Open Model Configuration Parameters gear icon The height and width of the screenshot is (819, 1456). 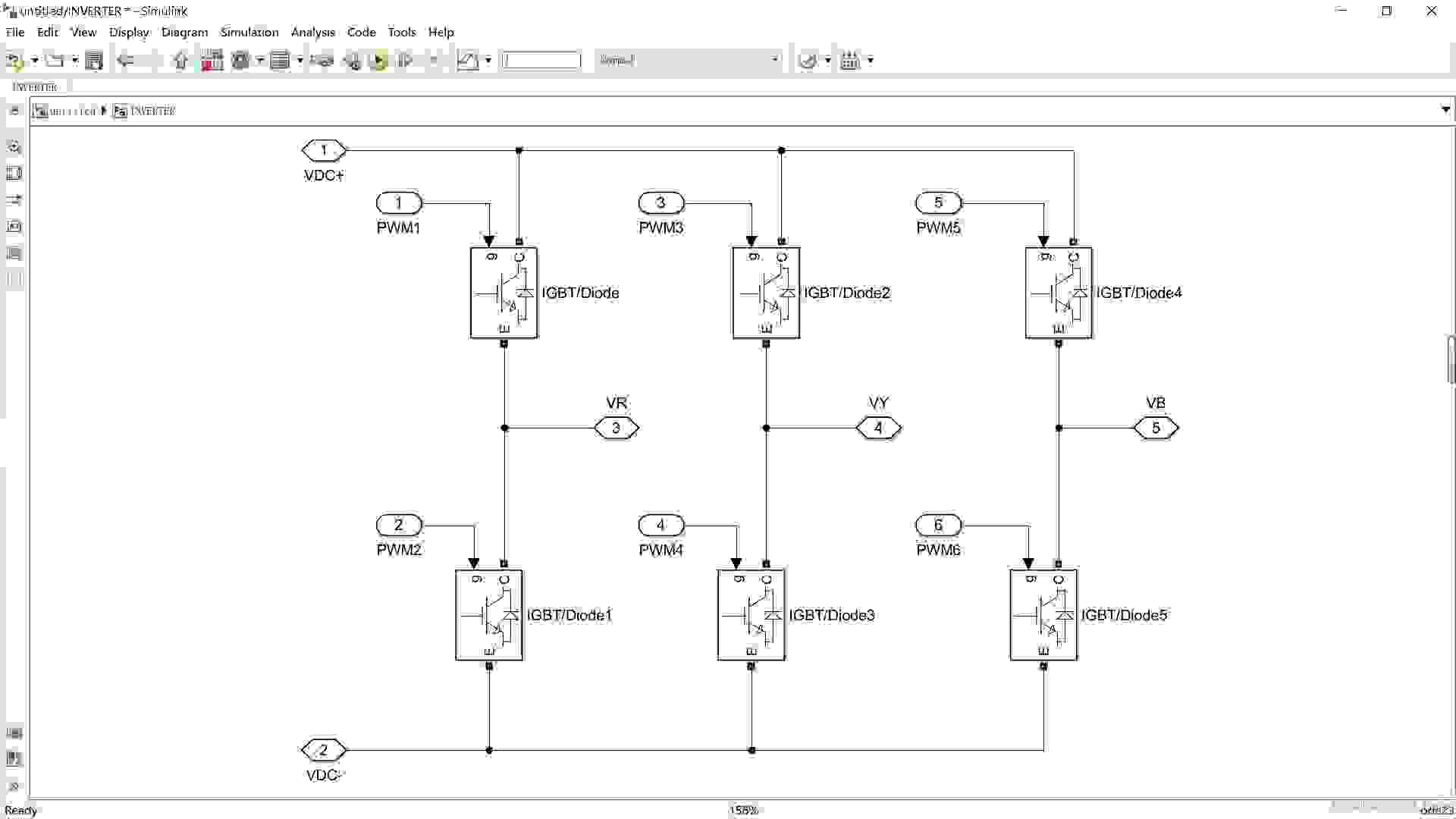click(x=241, y=61)
